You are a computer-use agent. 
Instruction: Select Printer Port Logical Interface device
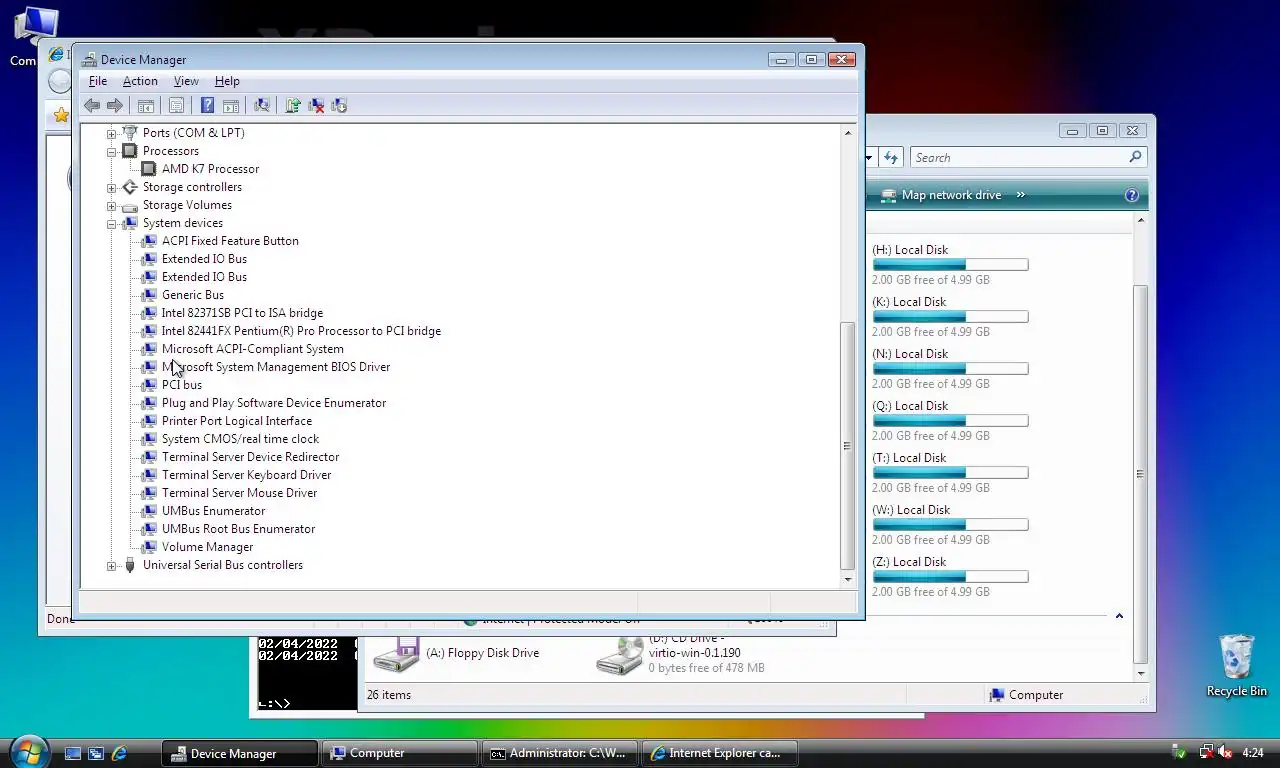click(236, 421)
